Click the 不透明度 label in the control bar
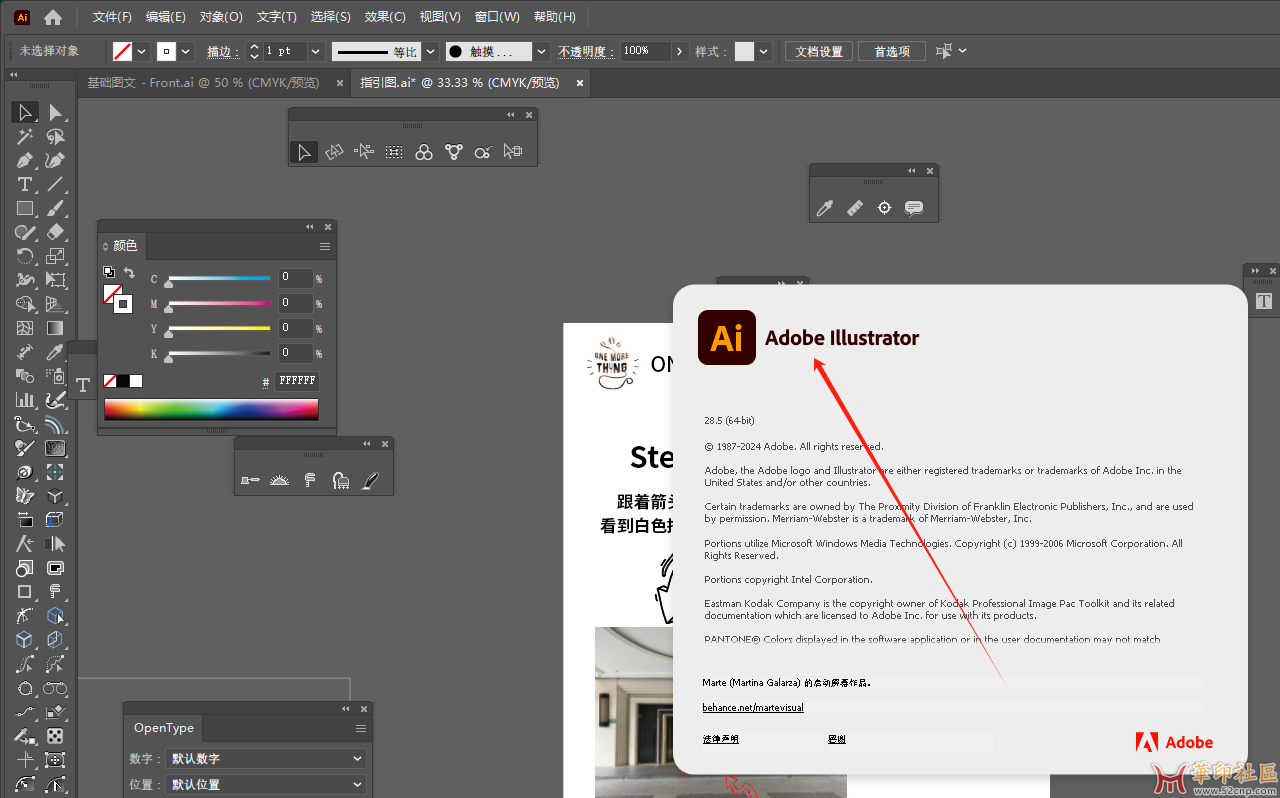 coord(585,51)
